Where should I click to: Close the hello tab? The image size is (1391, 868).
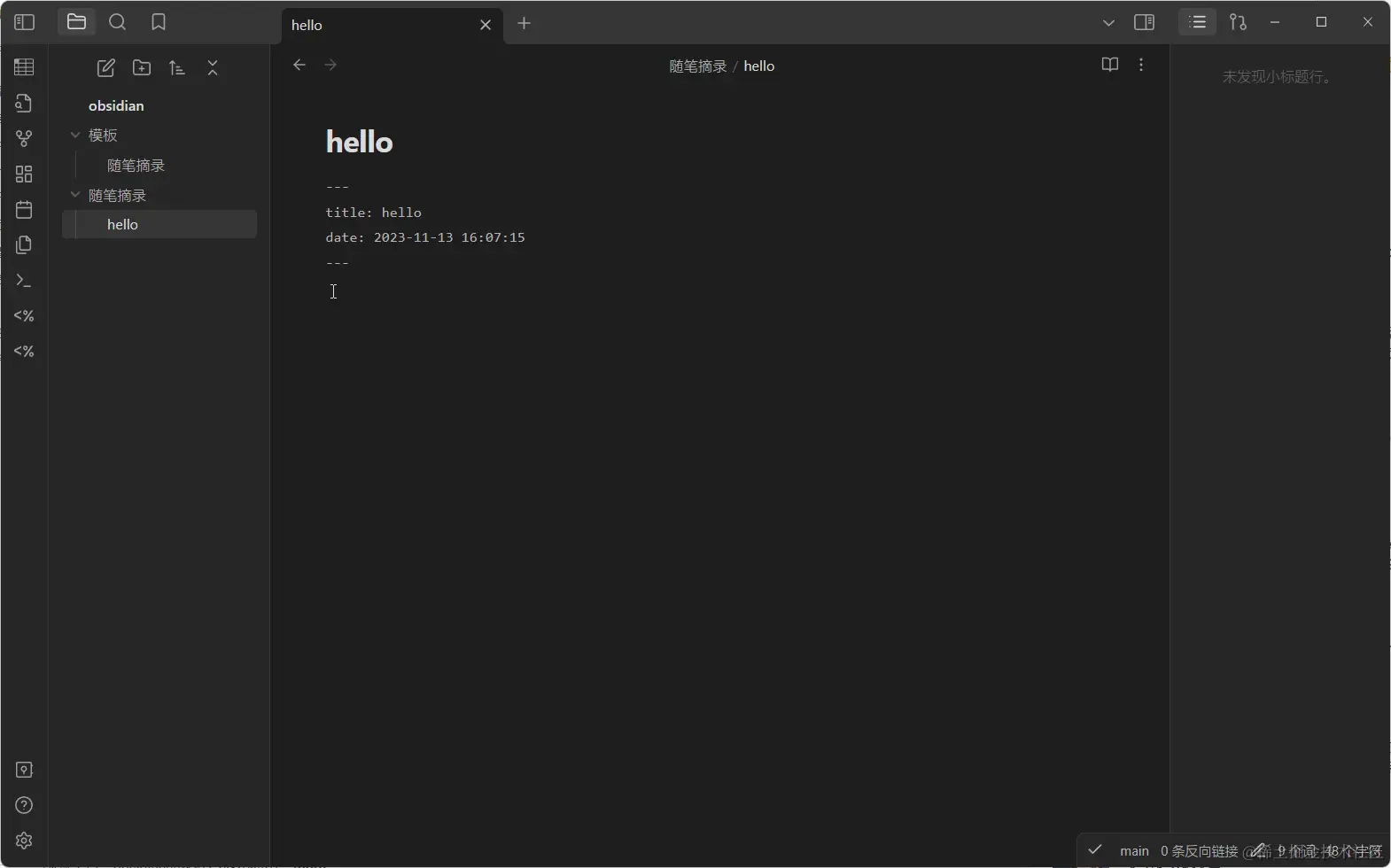[486, 25]
